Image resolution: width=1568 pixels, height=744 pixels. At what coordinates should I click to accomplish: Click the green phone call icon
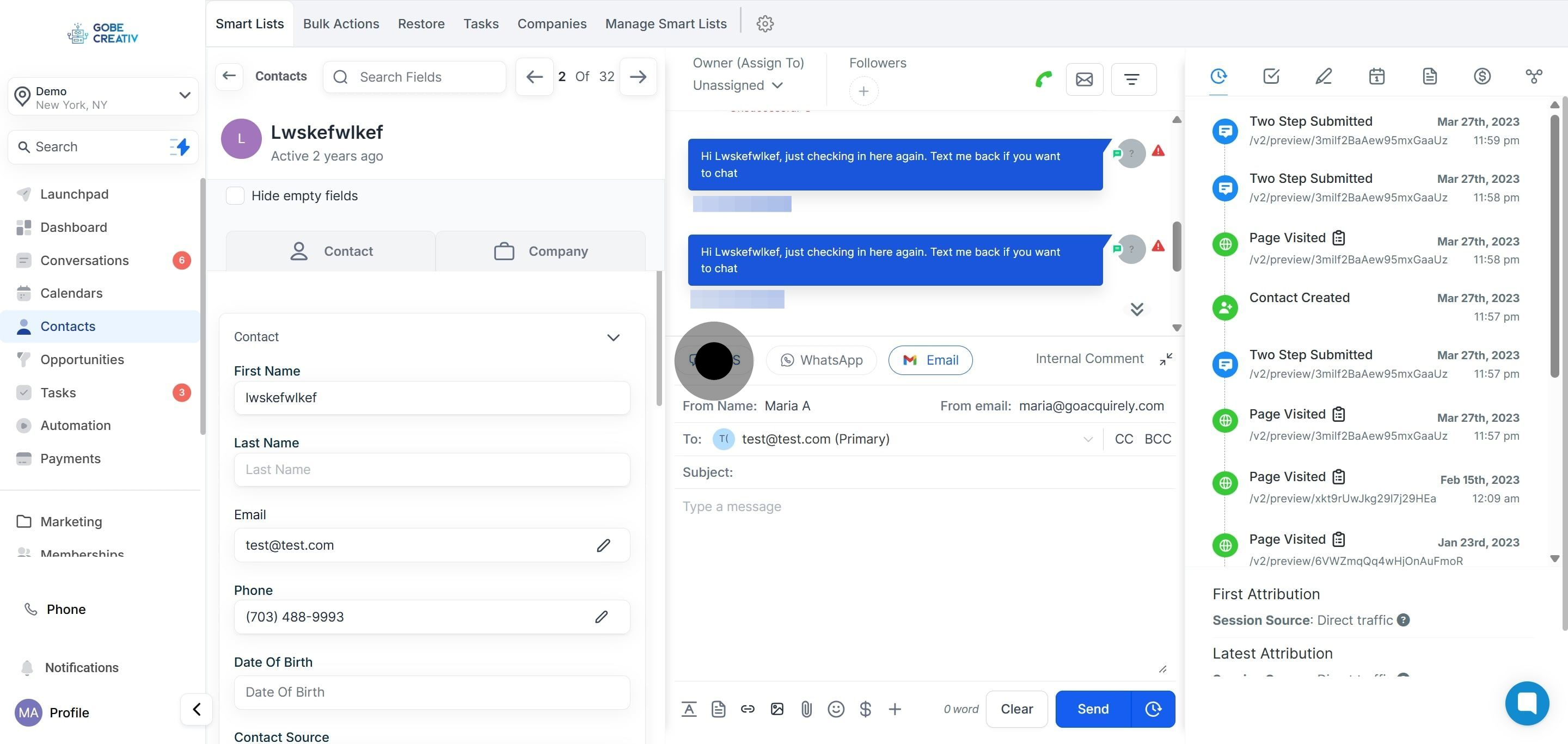1043,79
